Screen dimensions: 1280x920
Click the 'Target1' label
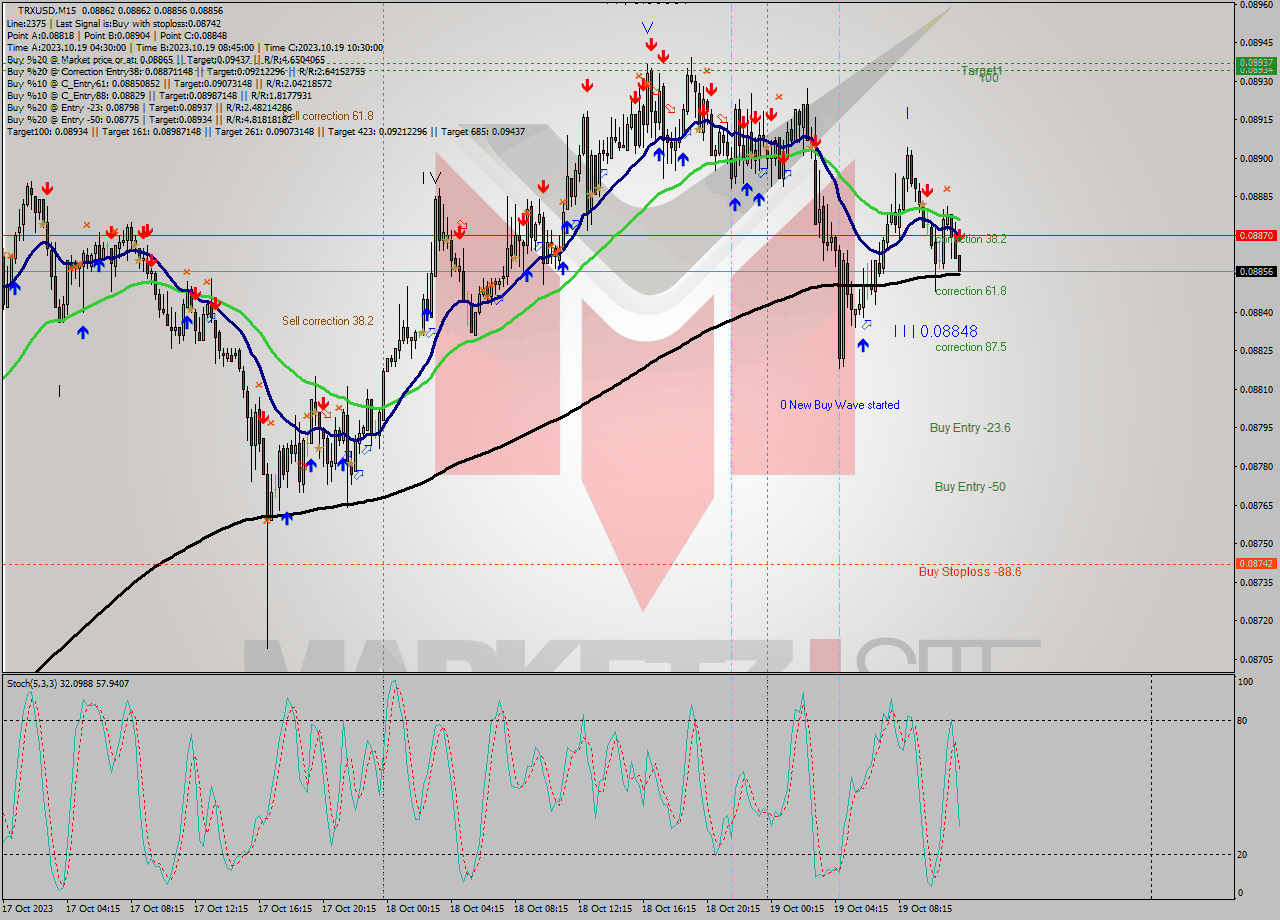[x=981, y=71]
